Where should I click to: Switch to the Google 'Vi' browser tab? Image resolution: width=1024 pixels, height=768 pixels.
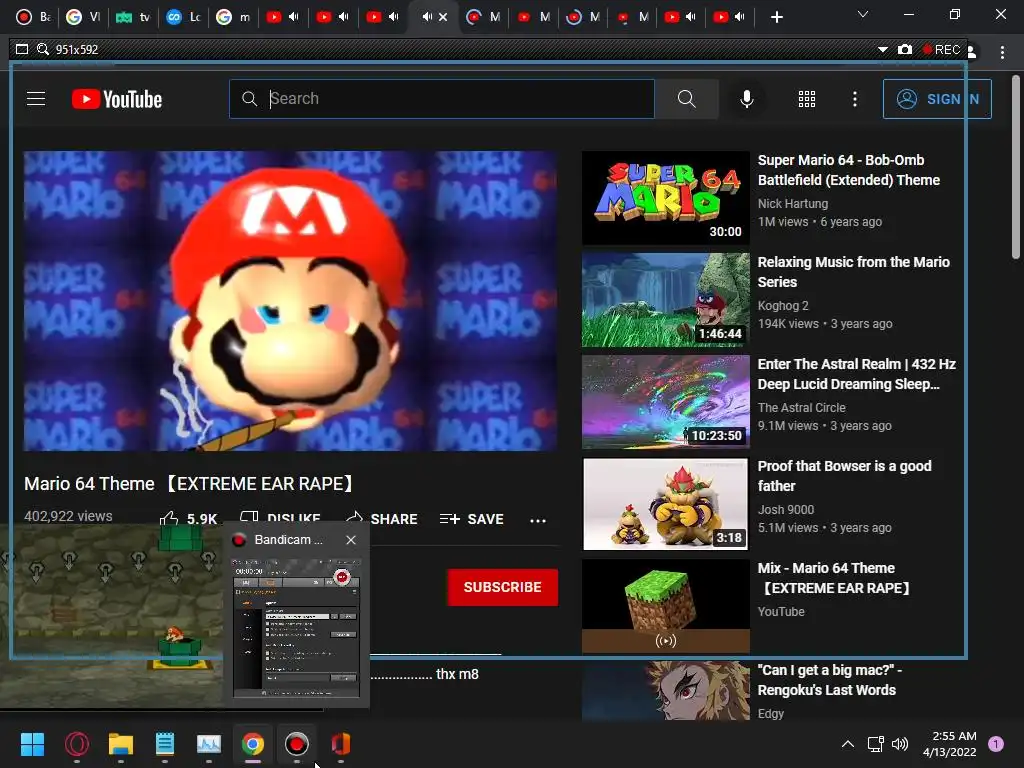[x=83, y=17]
